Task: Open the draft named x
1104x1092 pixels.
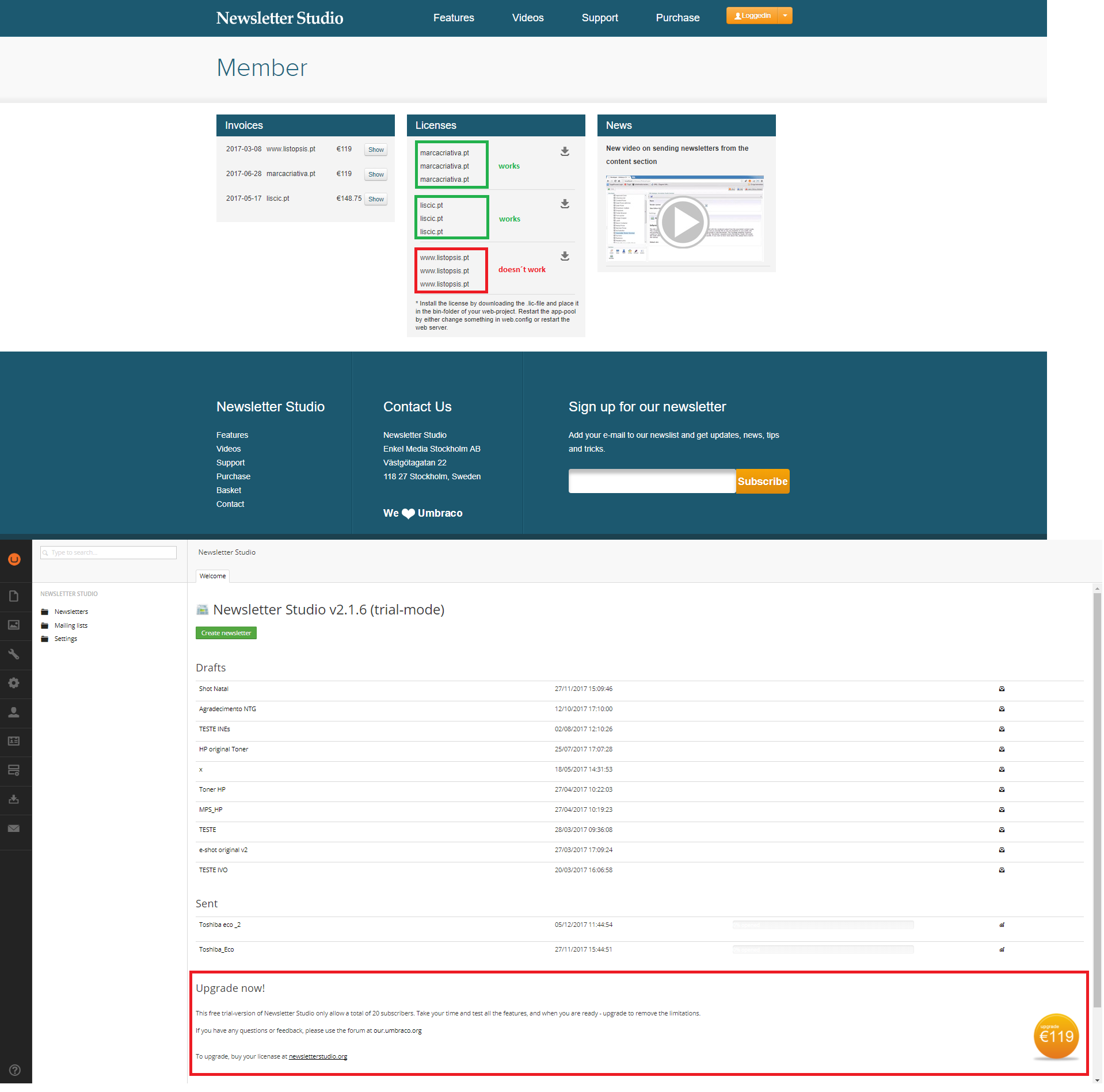Action: [x=201, y=770]
